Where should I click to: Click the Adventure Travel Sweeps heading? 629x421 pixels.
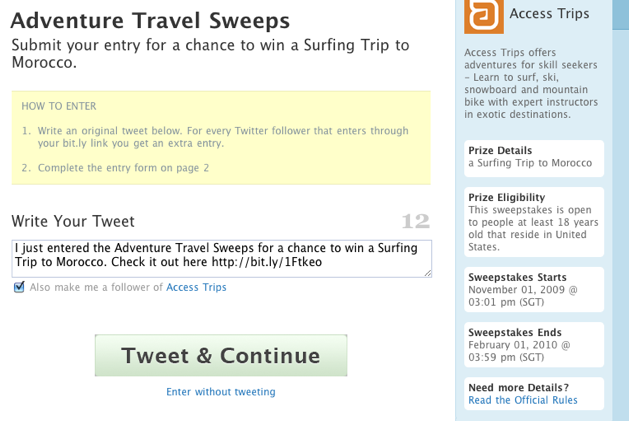point(150,20)
